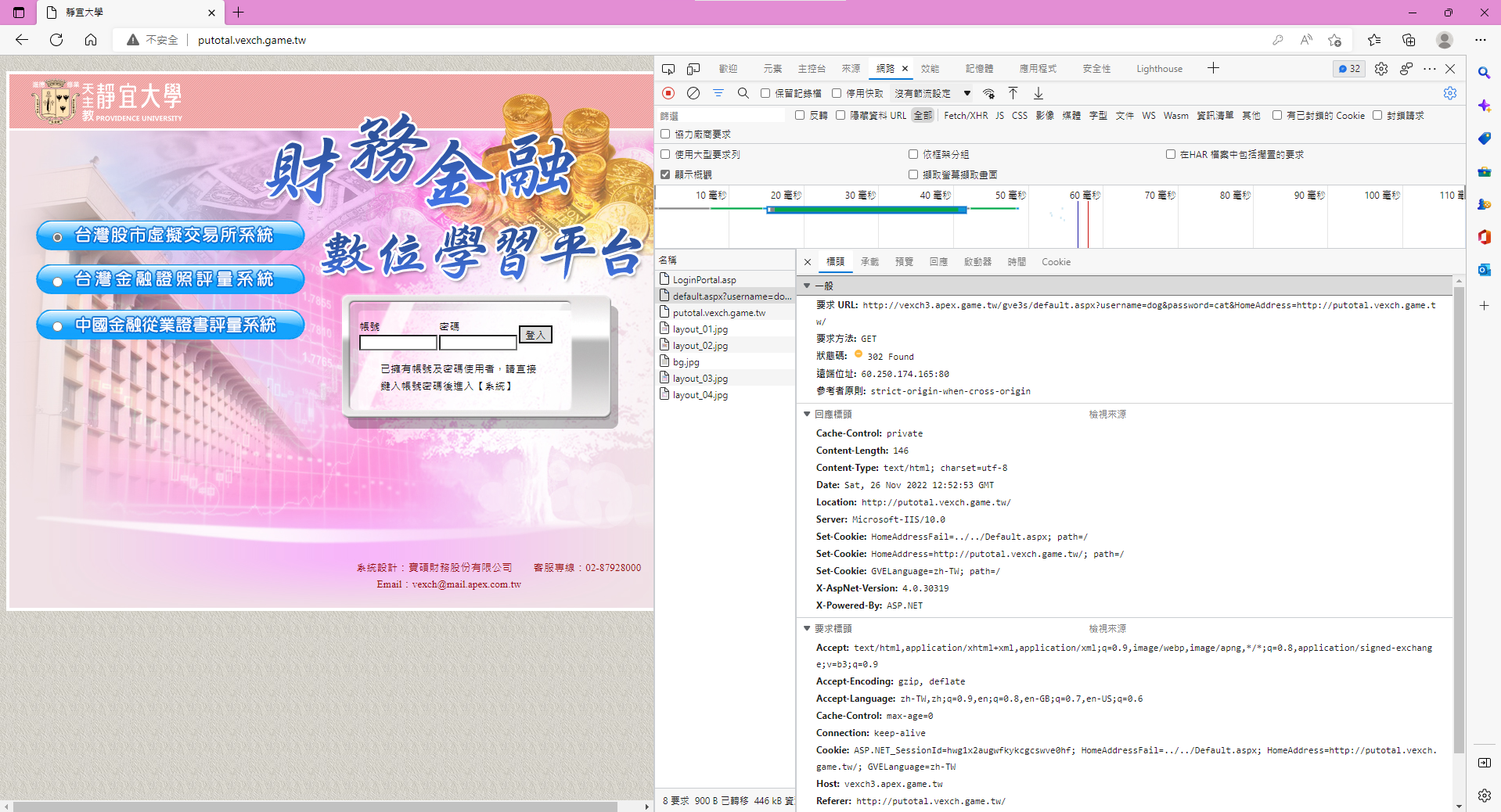Open the 32 issues counter
This screenshot has width=1501, height=812.
tap(1349, 69)
